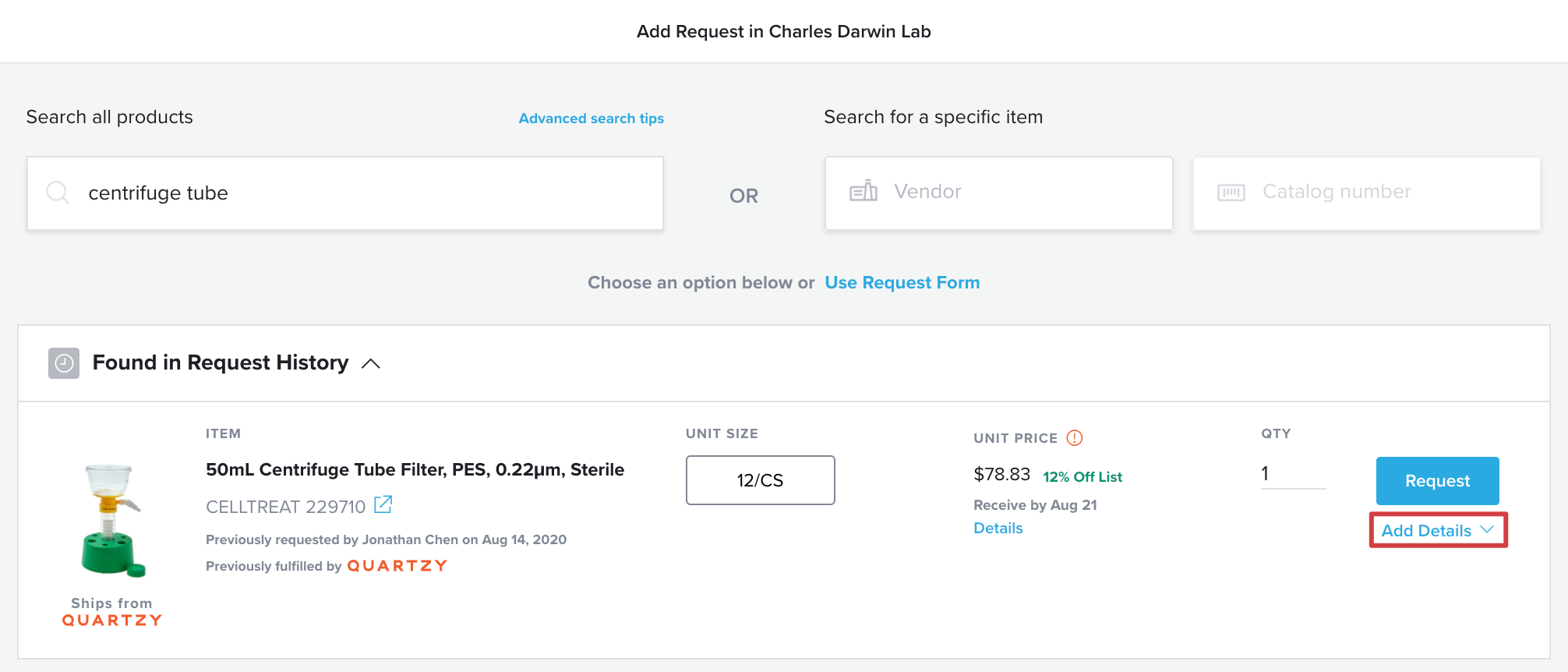Click the request history clock icon
Viewport: 1568px width, 672px height.
64,363
